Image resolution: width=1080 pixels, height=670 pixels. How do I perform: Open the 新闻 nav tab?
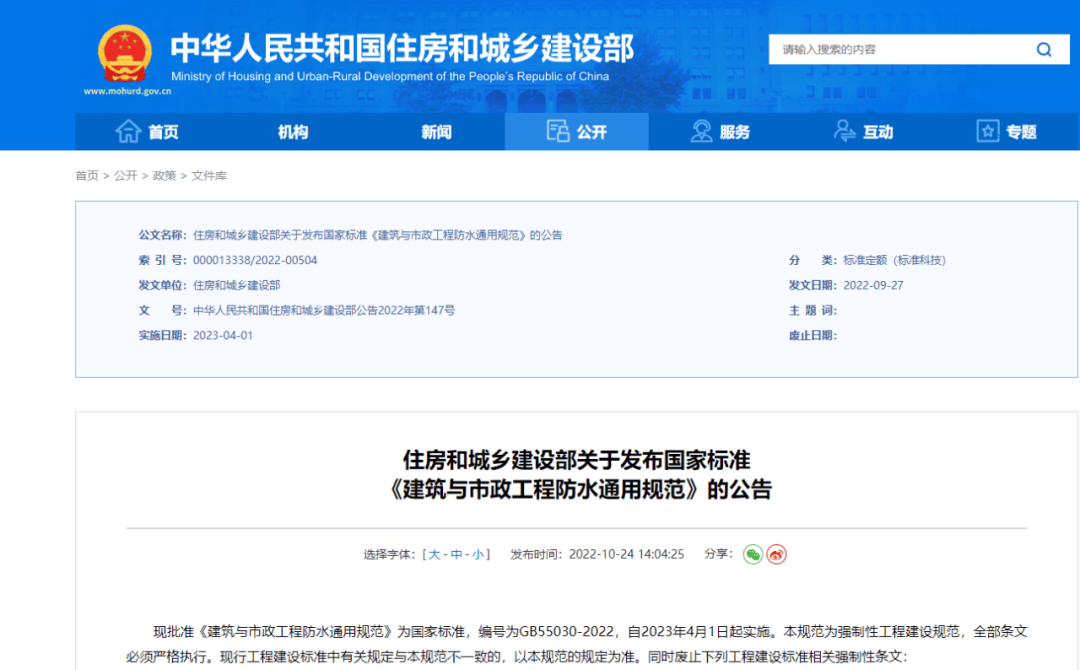tap(436, 132)
